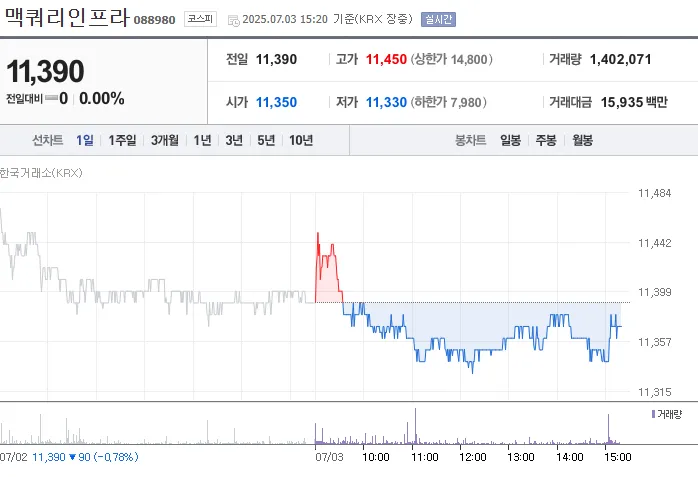This screenshot has width=698, height=477.
Task: Click the current price 11,390
Action: pos(45,71)
